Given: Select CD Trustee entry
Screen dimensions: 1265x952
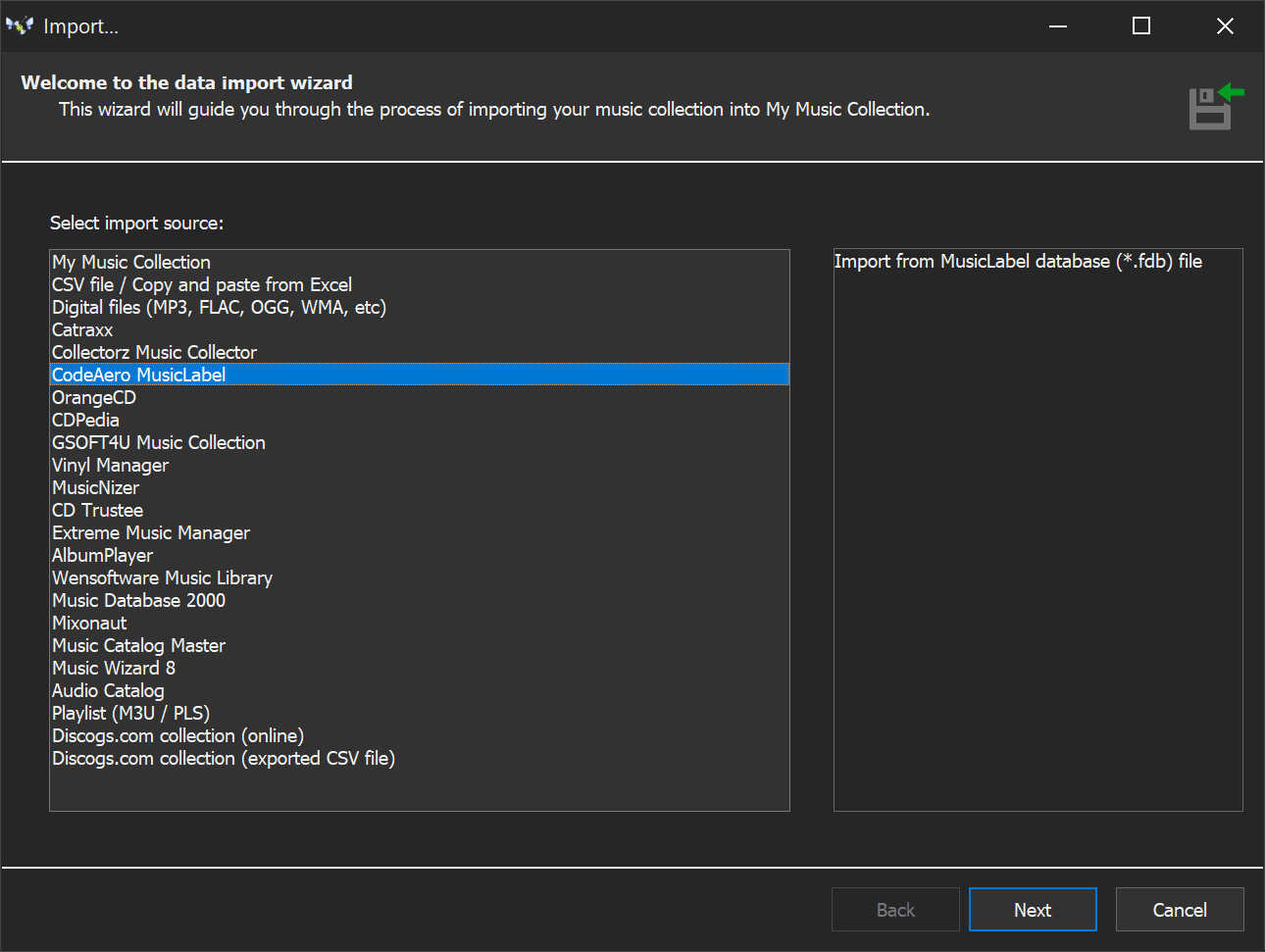Looking at the screenshot, I should (x=420, y=510).
